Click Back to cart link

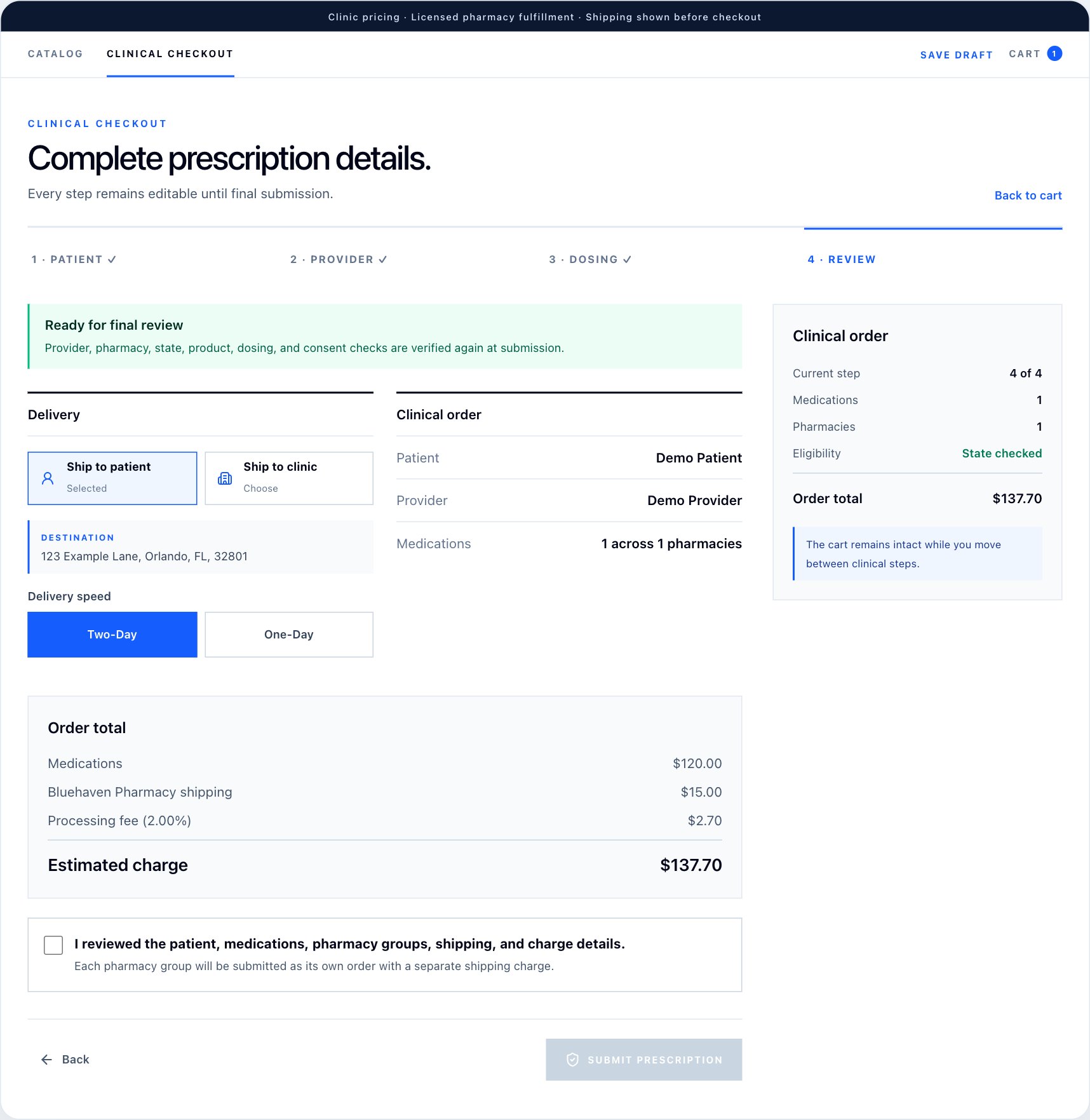point(1028,196)
